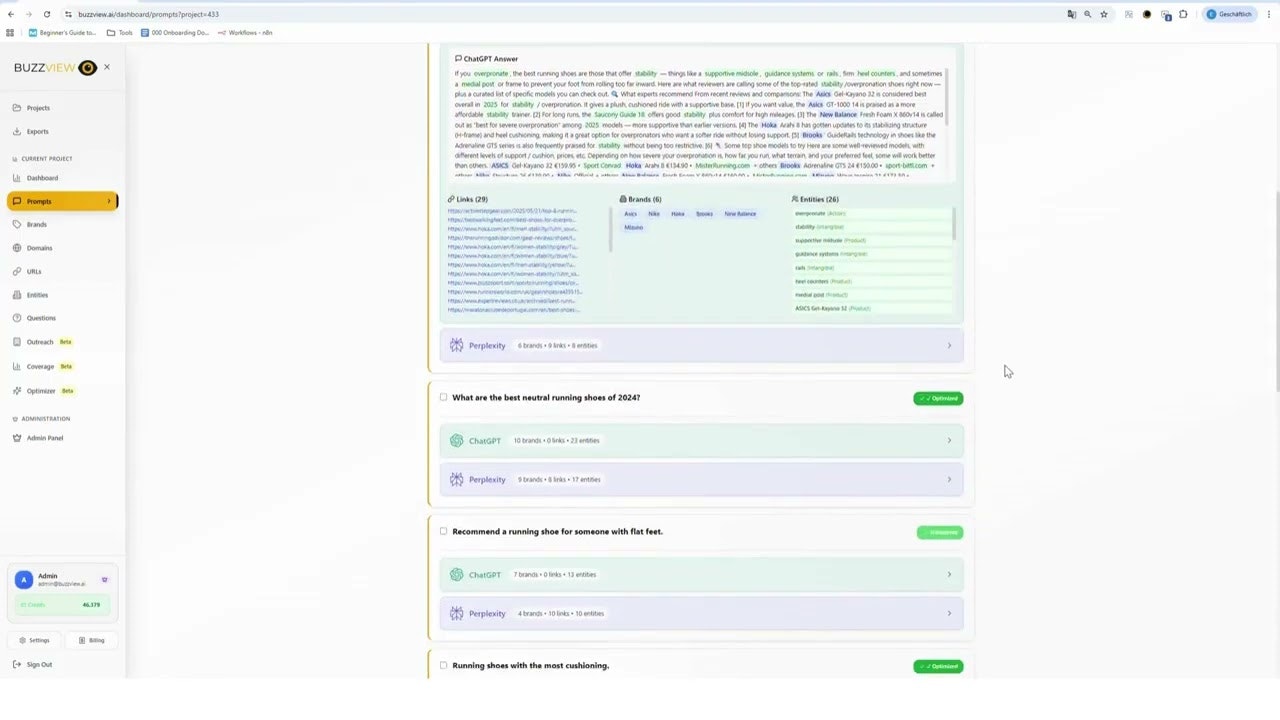Viewport: 1280px width, 720px height.
Task: Click status badge on flat feet prompt
Action: [x=940, y=532]
